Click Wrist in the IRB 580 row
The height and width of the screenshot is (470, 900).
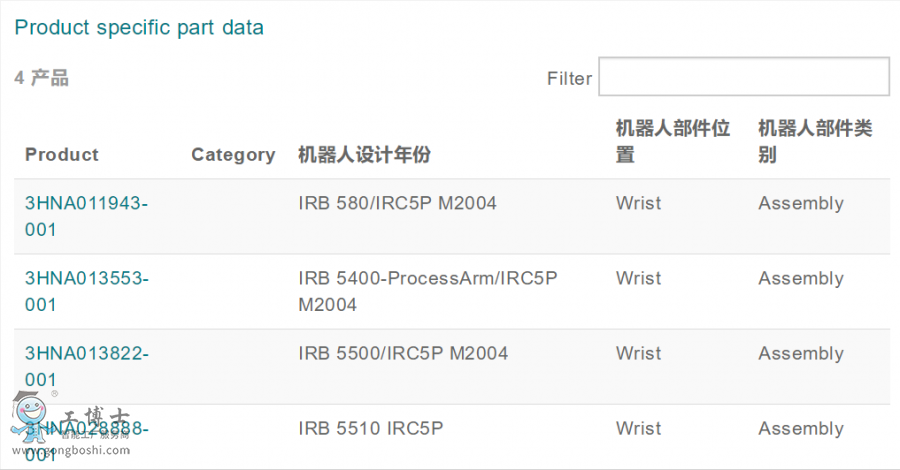[638, 203]
